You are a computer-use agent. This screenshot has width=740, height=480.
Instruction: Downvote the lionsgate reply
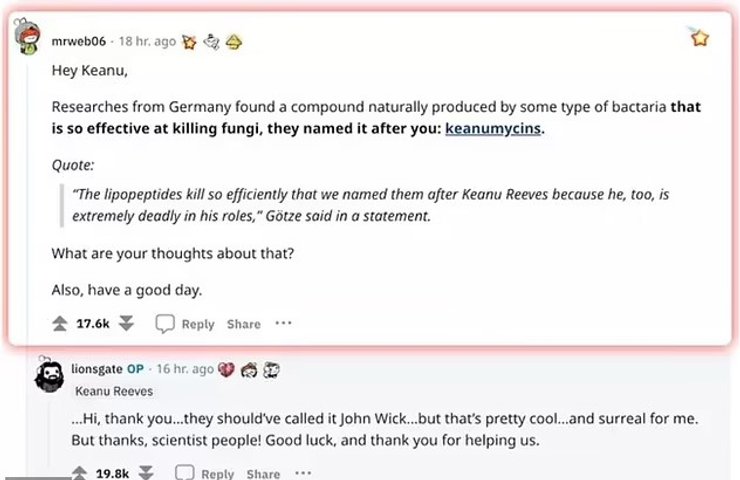146,473
